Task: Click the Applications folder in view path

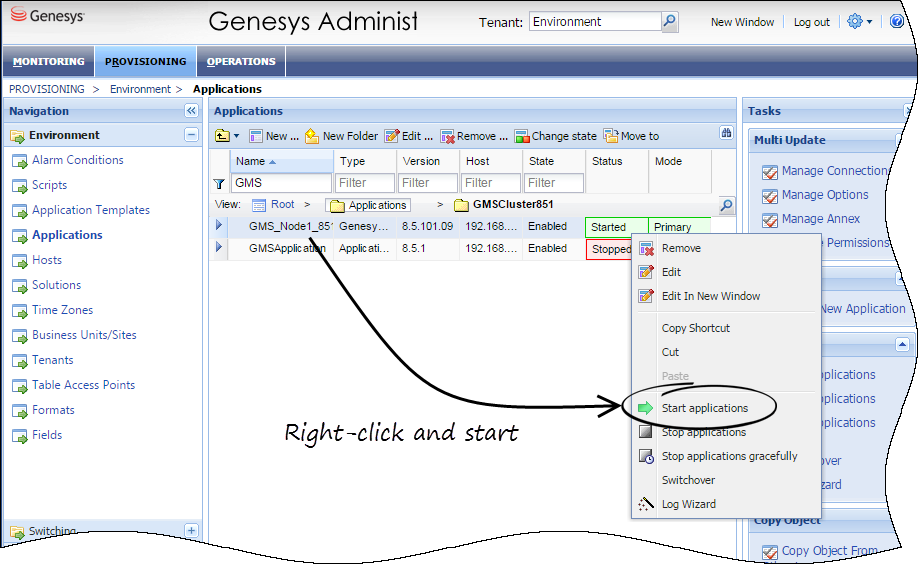Action: pyautogui.click(x=369, y=205)
